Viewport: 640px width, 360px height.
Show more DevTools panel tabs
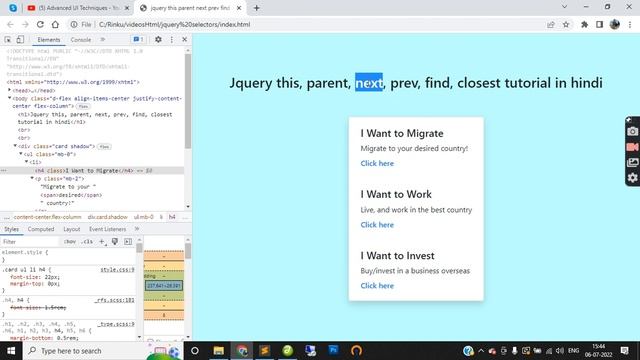[x=103, y=40]
